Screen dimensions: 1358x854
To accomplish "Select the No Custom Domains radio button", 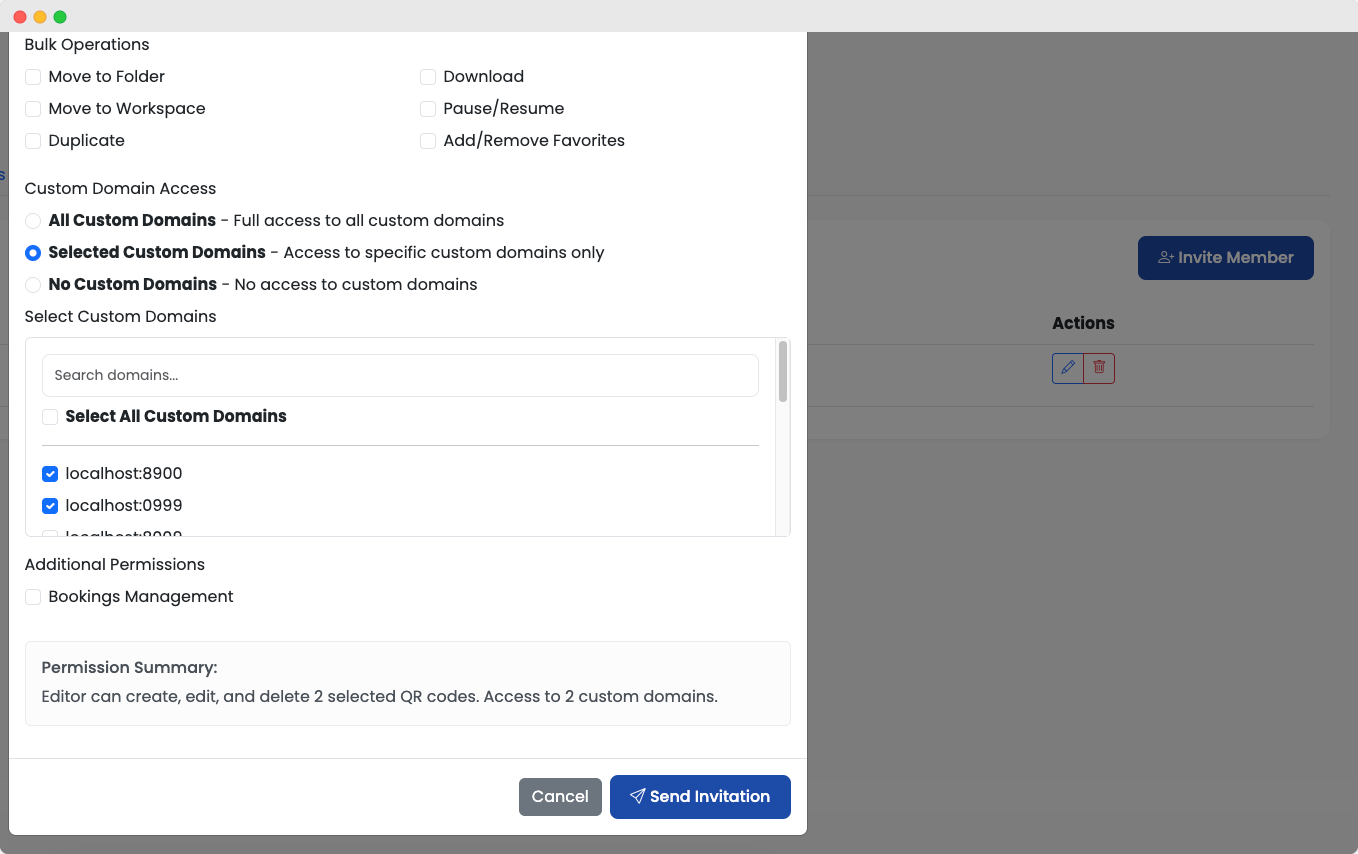I will tap(33, 285).
